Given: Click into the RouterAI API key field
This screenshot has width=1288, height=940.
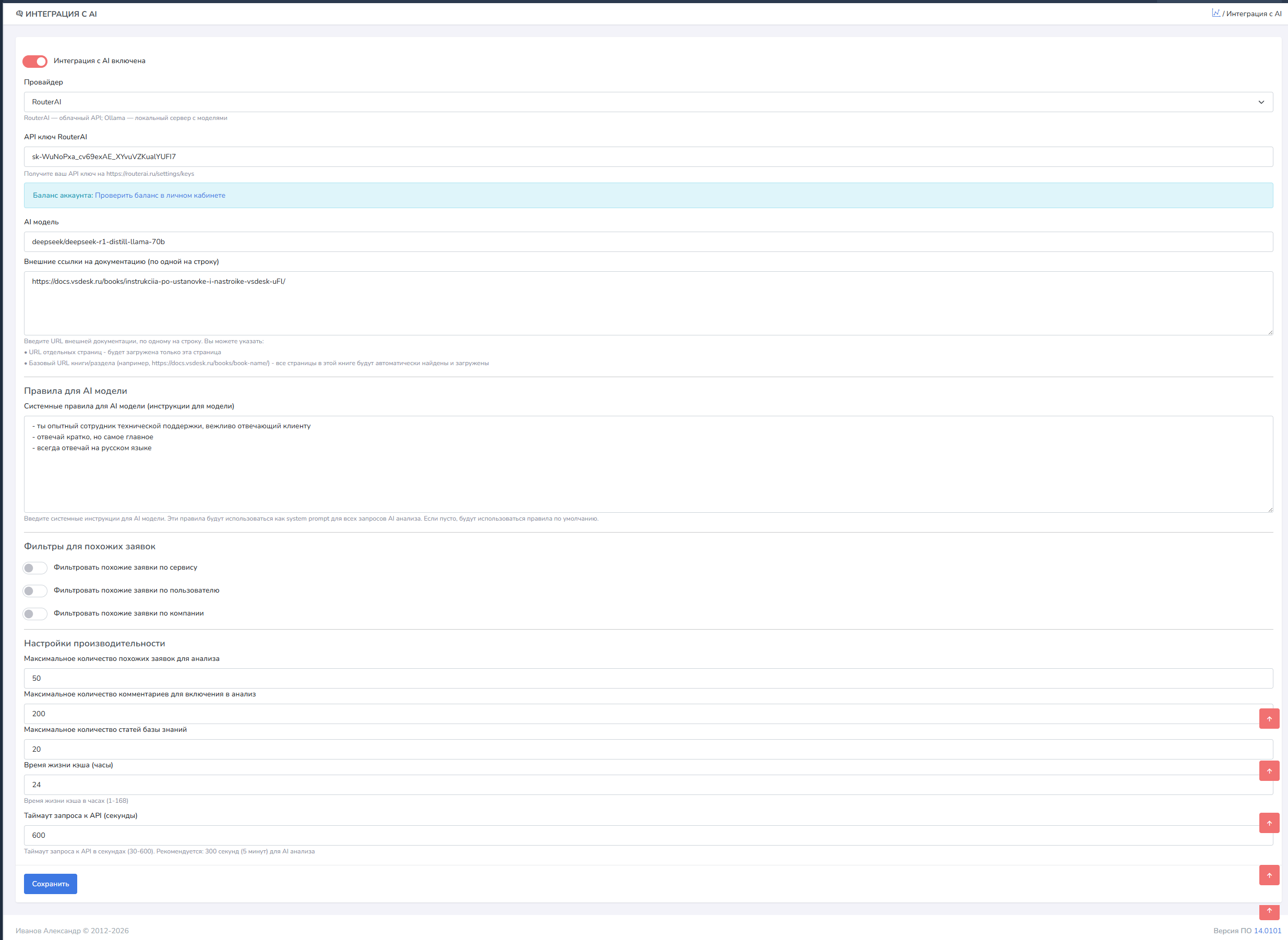Looking at the screenshot, I should [647, 156].
